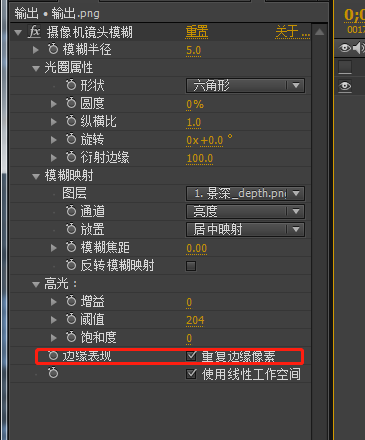Uncheck 重复边缘像素 checkbox
The image size is (365, 440).
click(x=191, y=356)
